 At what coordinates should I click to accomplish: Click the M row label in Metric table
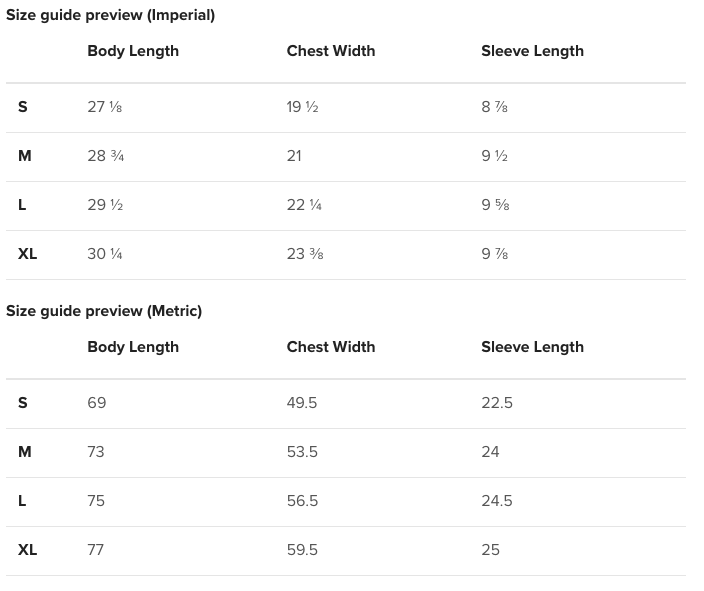tap(25, 452)
